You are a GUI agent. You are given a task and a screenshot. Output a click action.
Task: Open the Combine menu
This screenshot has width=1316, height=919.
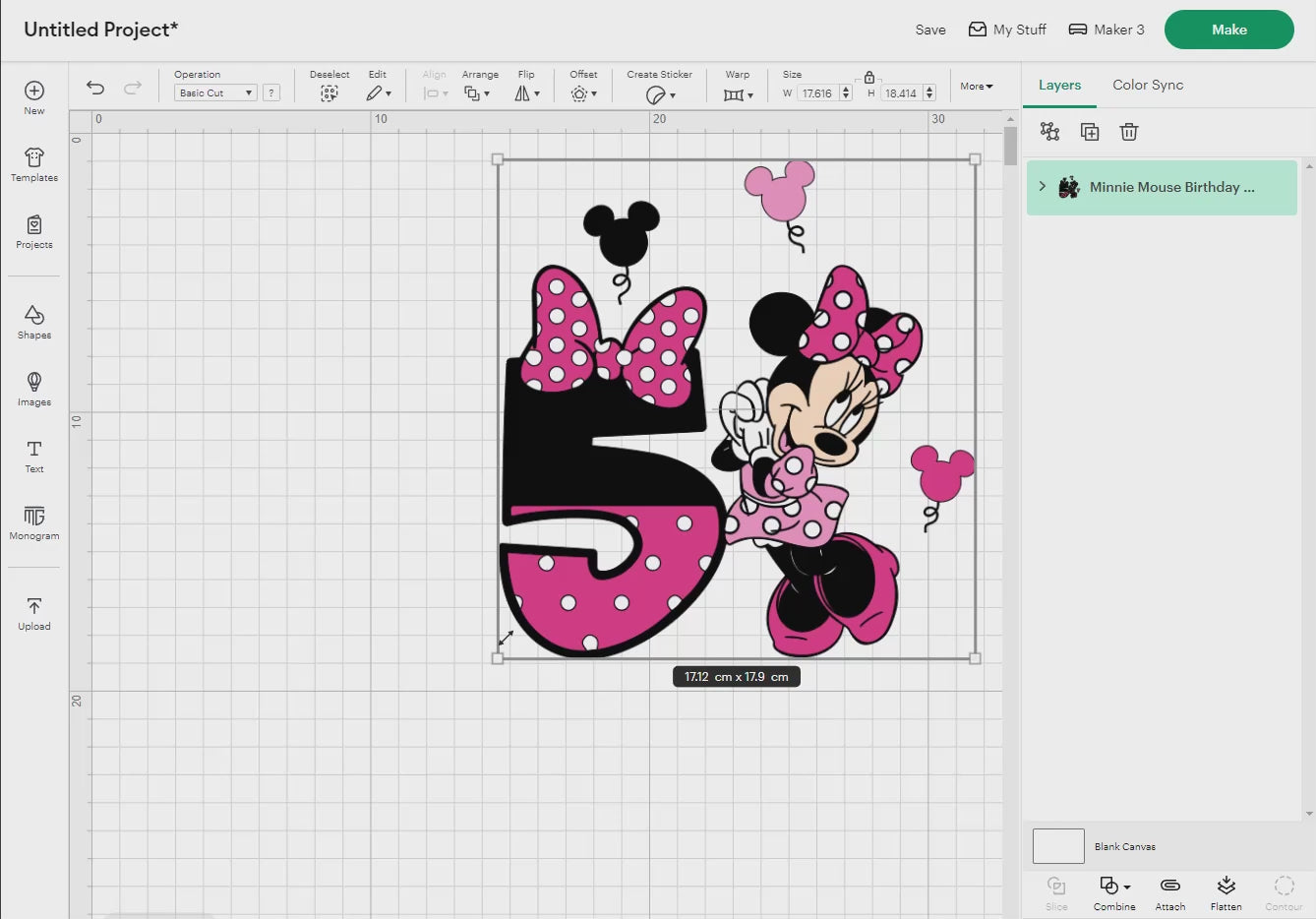(x=1114, y=893)
